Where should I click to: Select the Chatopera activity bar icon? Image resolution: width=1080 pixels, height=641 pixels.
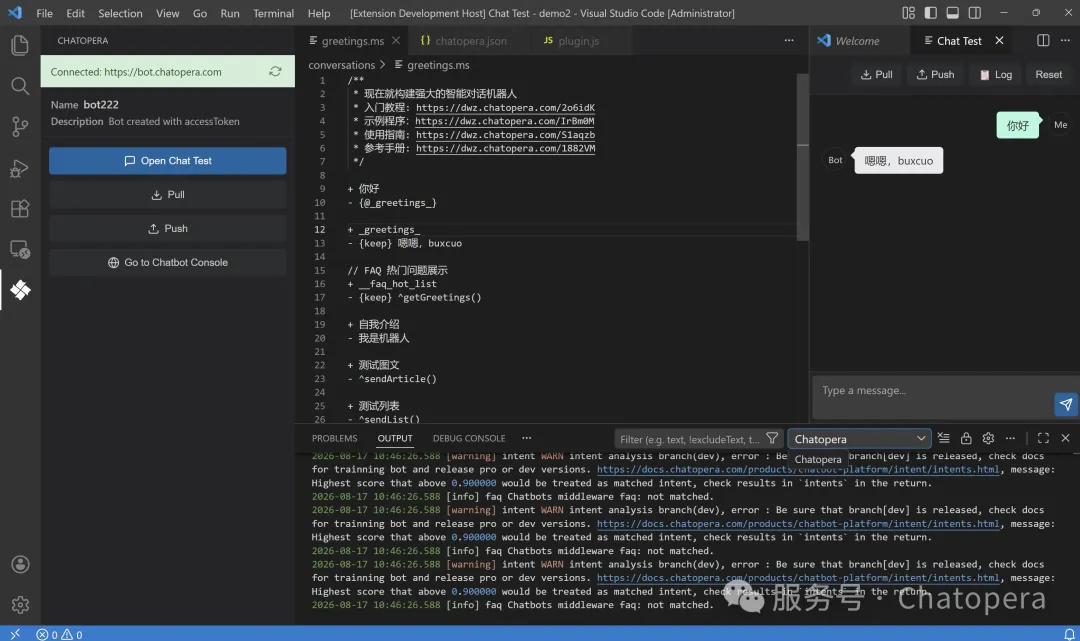click(20, 290)
